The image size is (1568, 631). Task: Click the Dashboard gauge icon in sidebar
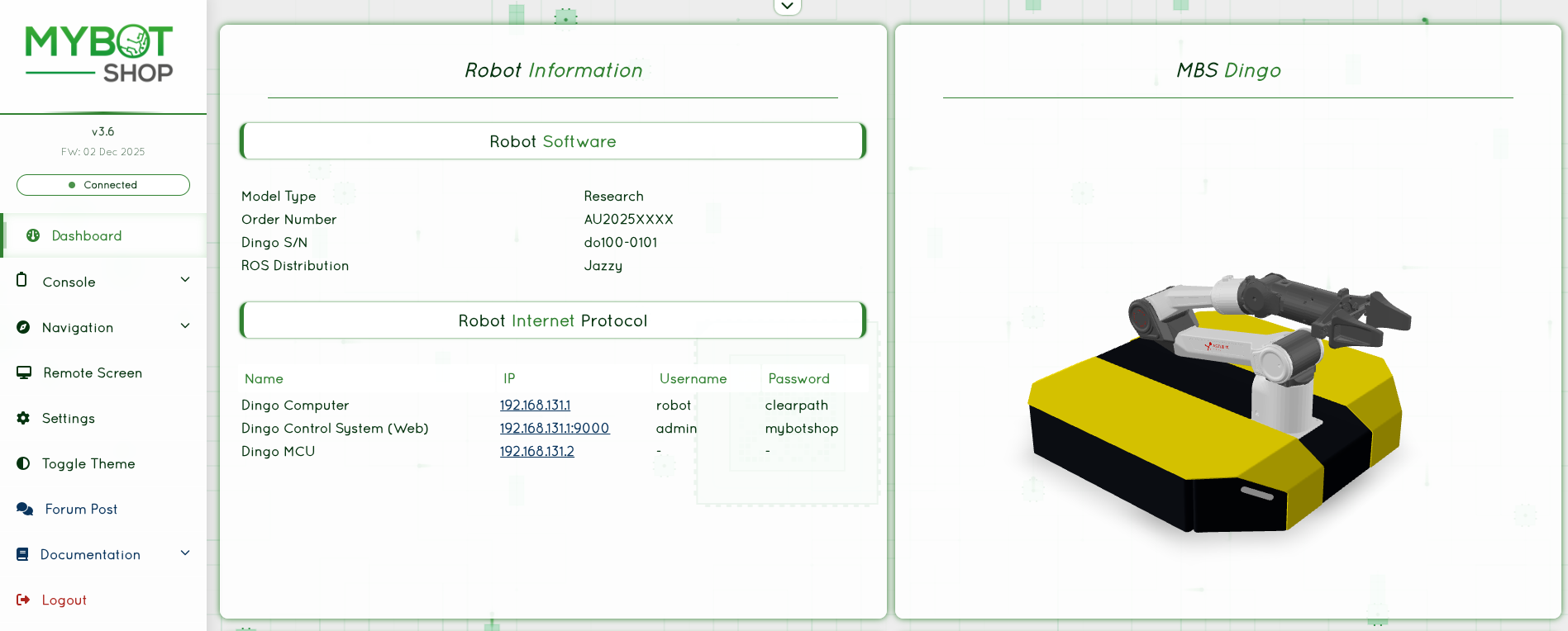(33, 235)
